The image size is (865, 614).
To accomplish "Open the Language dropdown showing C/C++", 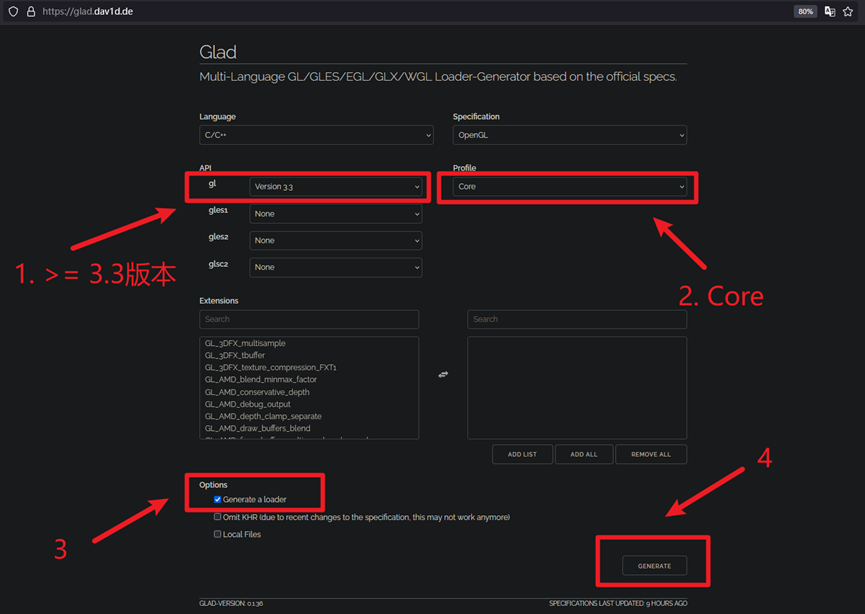I will pos(316,134).
